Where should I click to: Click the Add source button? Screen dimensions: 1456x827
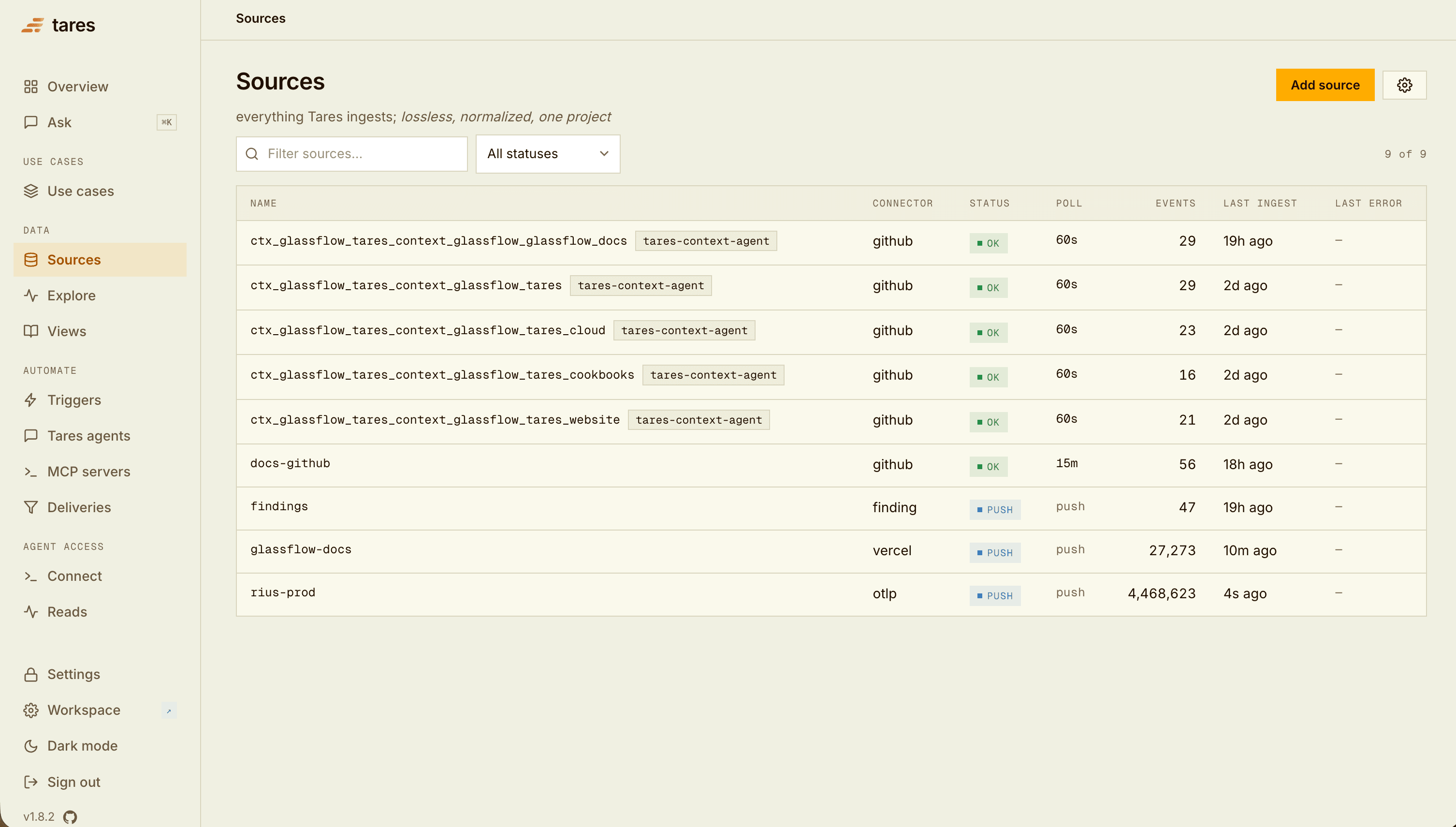[x=1325, y=85]
